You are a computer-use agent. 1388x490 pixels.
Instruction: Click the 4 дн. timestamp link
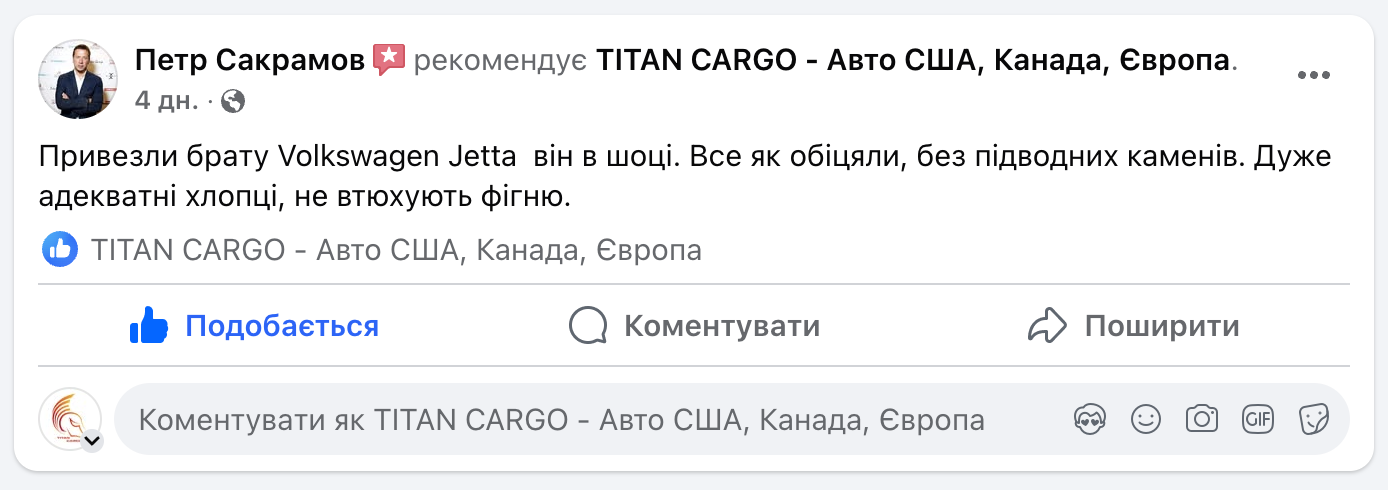click(166, 101)
